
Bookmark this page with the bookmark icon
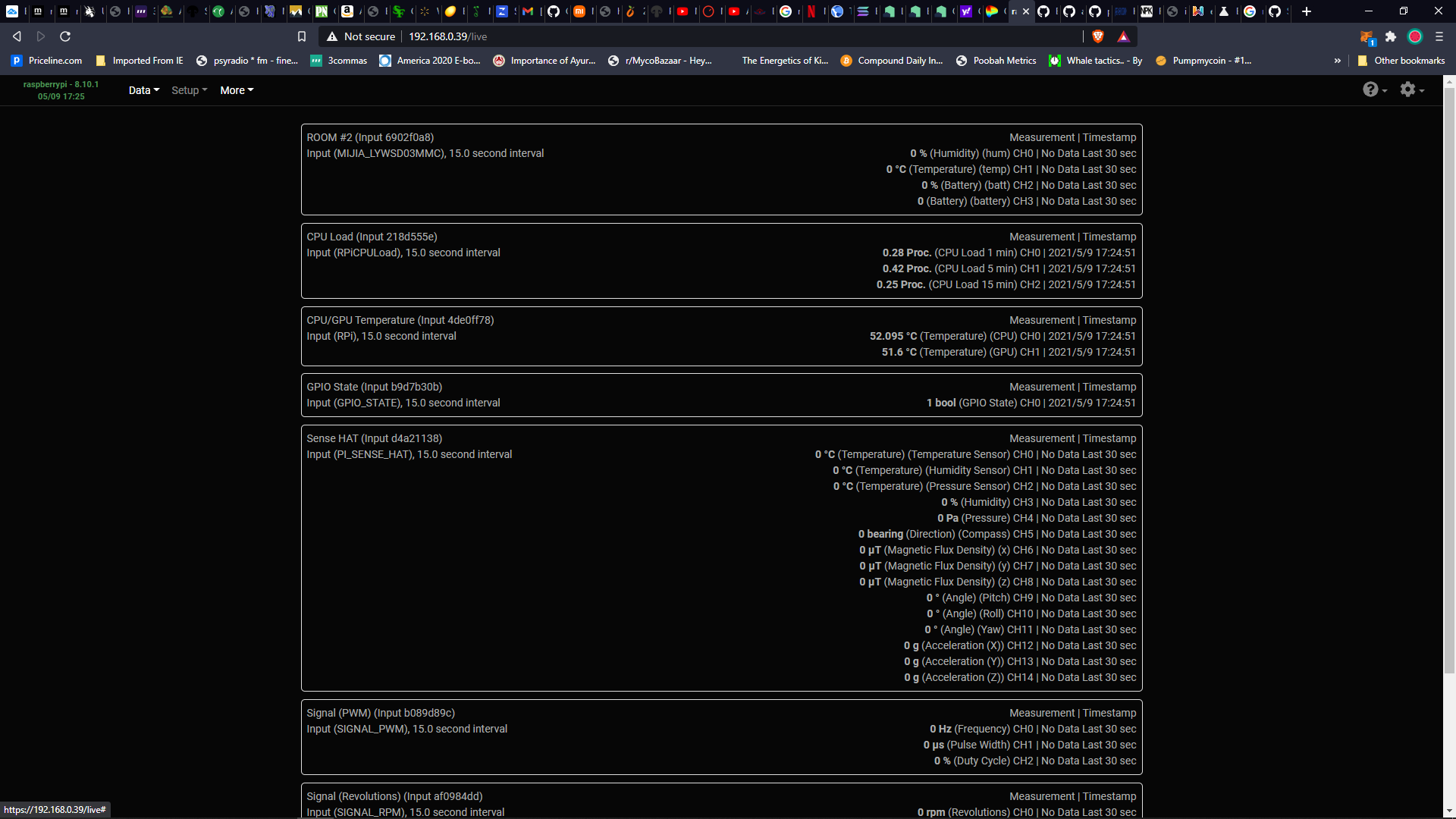[x=302, y=36]
